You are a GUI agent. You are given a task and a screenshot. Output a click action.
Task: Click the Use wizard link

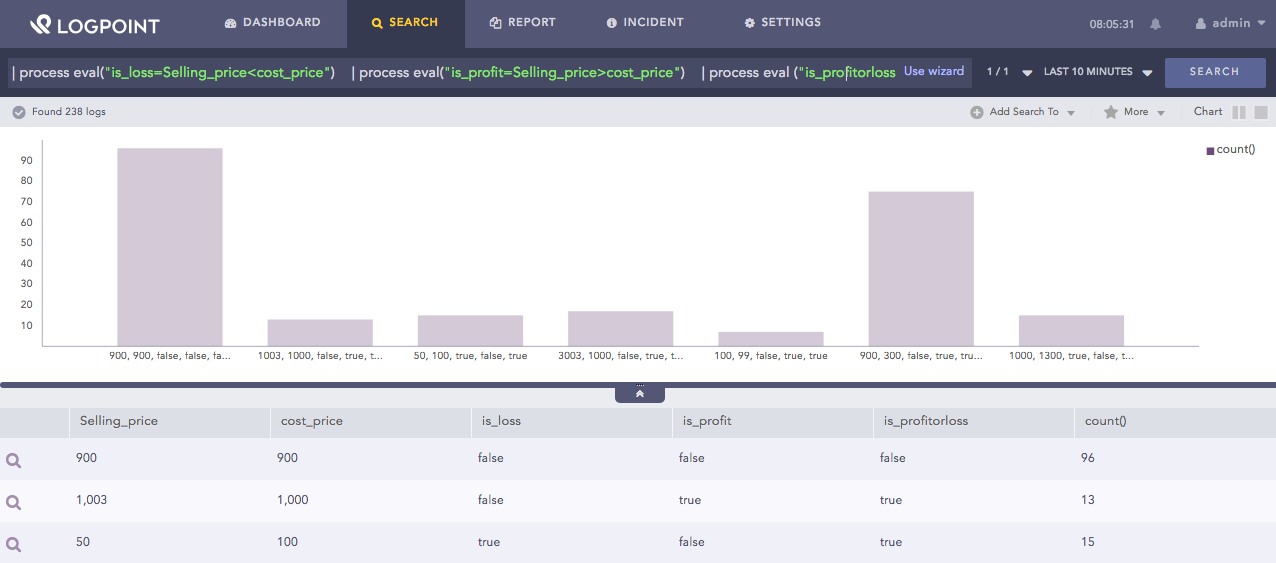click(934, 72)
